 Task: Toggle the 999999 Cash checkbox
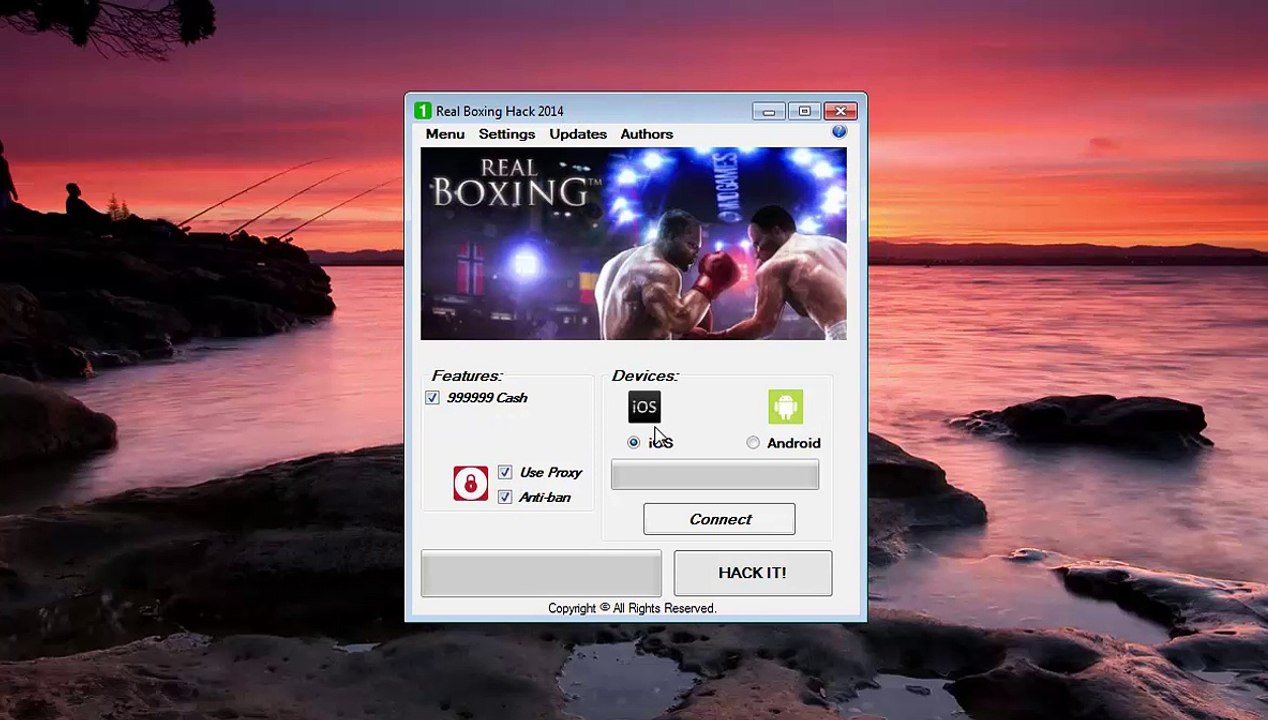click(x=432, y=398)
